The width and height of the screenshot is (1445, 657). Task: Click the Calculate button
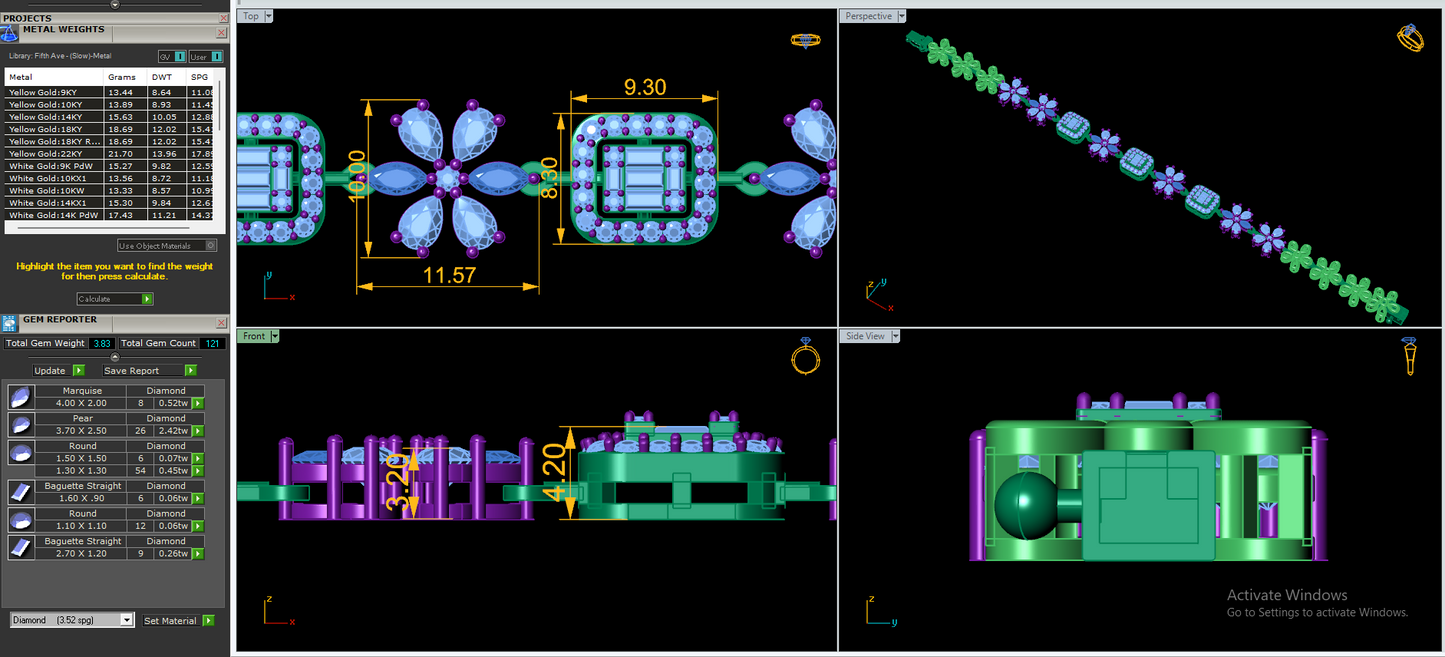(x=115, y=299)
